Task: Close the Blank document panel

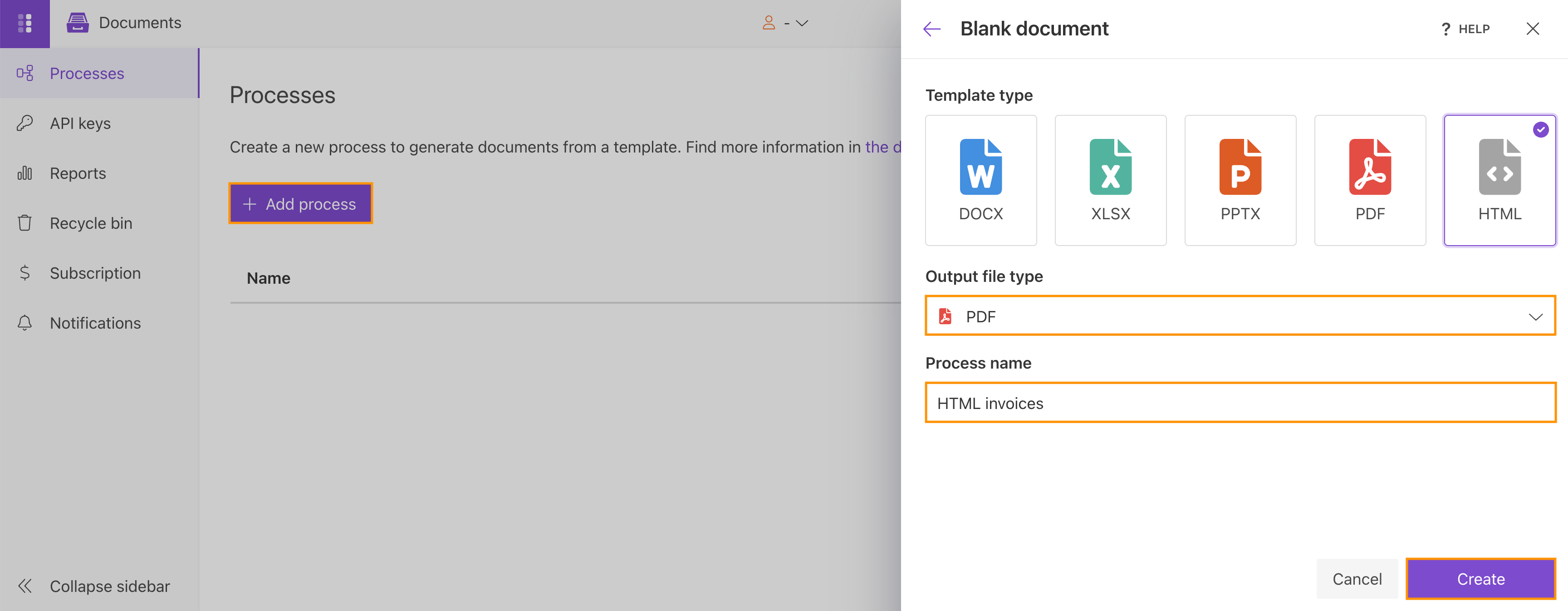Action: click(x=1533, y=29)
